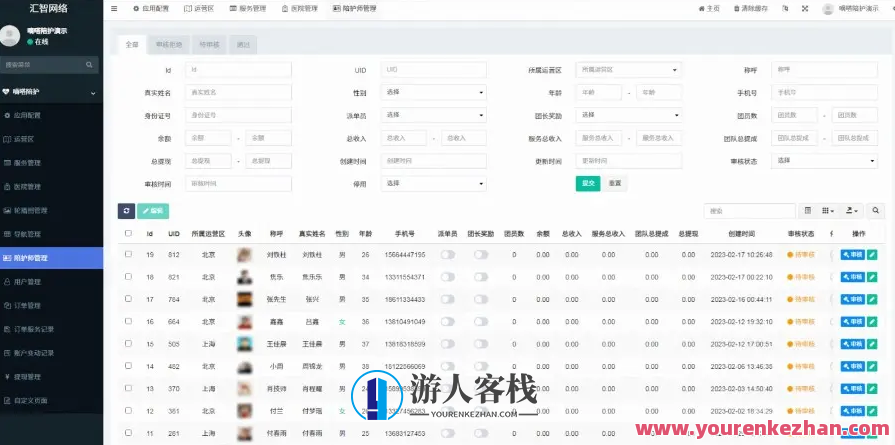Click the 清除缓存 clear cache item
The height and width of the screenshot is (445, 895).
[751, 9]
